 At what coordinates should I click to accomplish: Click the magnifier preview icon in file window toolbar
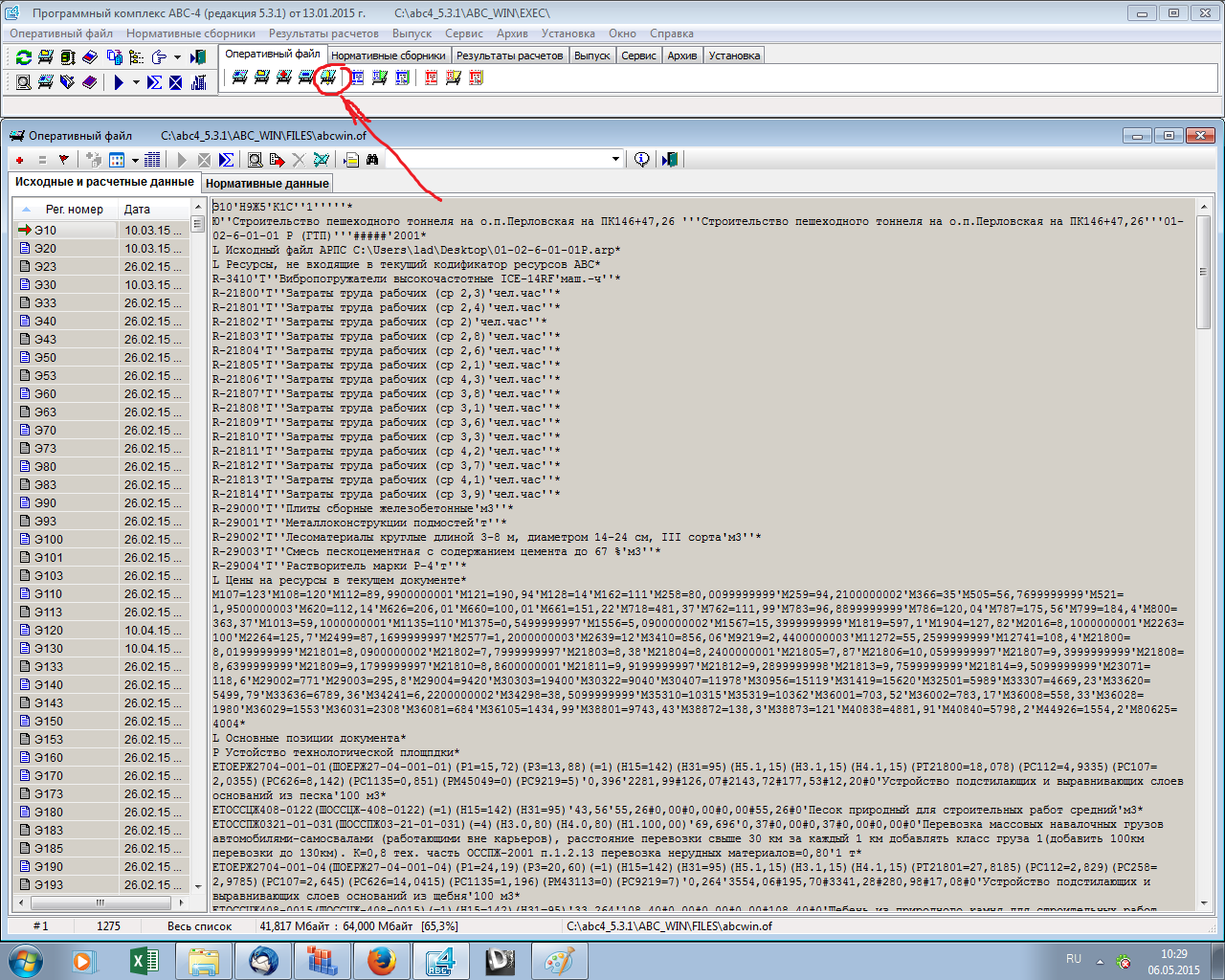pos(255,160)
